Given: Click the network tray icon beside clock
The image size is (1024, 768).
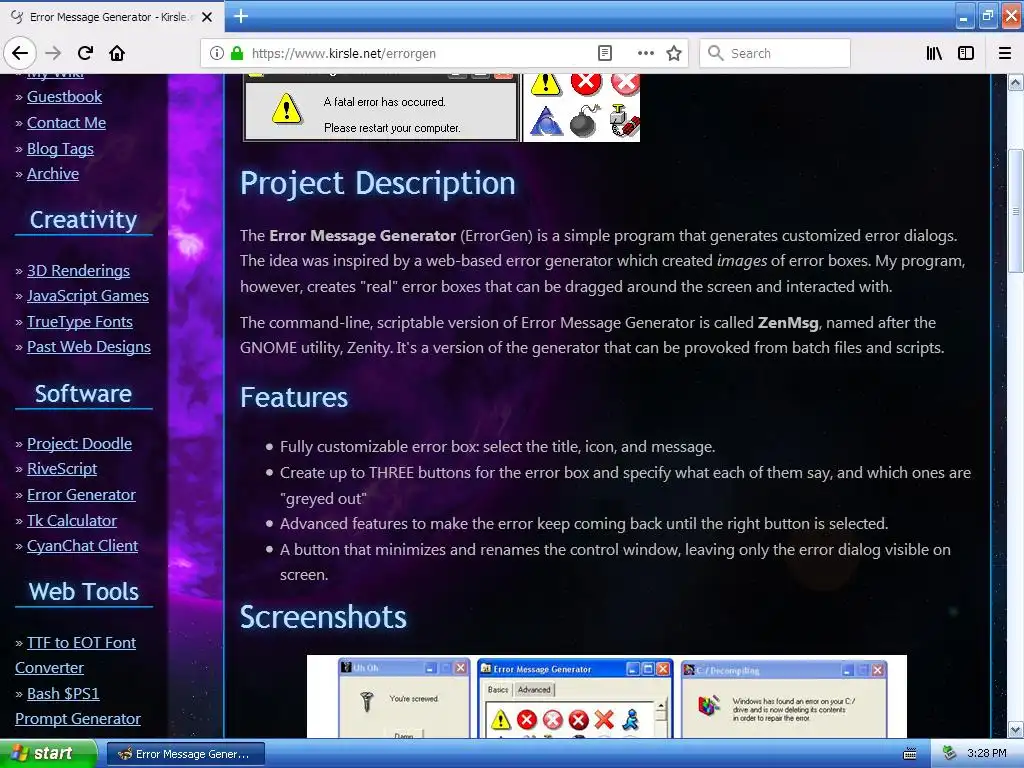Looking at the screenshot, I should click(x=949, y=754).
